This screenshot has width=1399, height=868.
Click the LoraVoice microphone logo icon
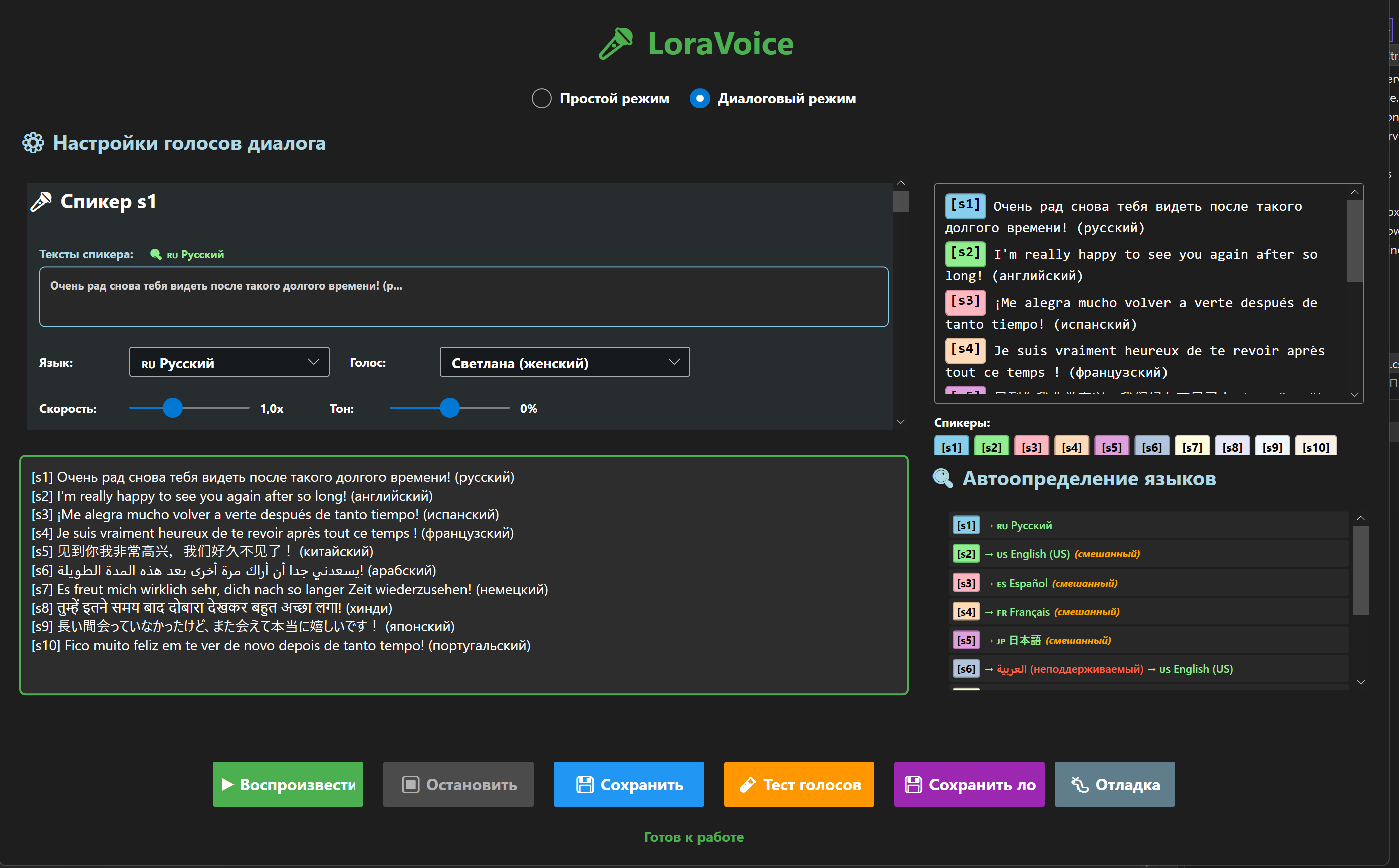coord(615,43)
